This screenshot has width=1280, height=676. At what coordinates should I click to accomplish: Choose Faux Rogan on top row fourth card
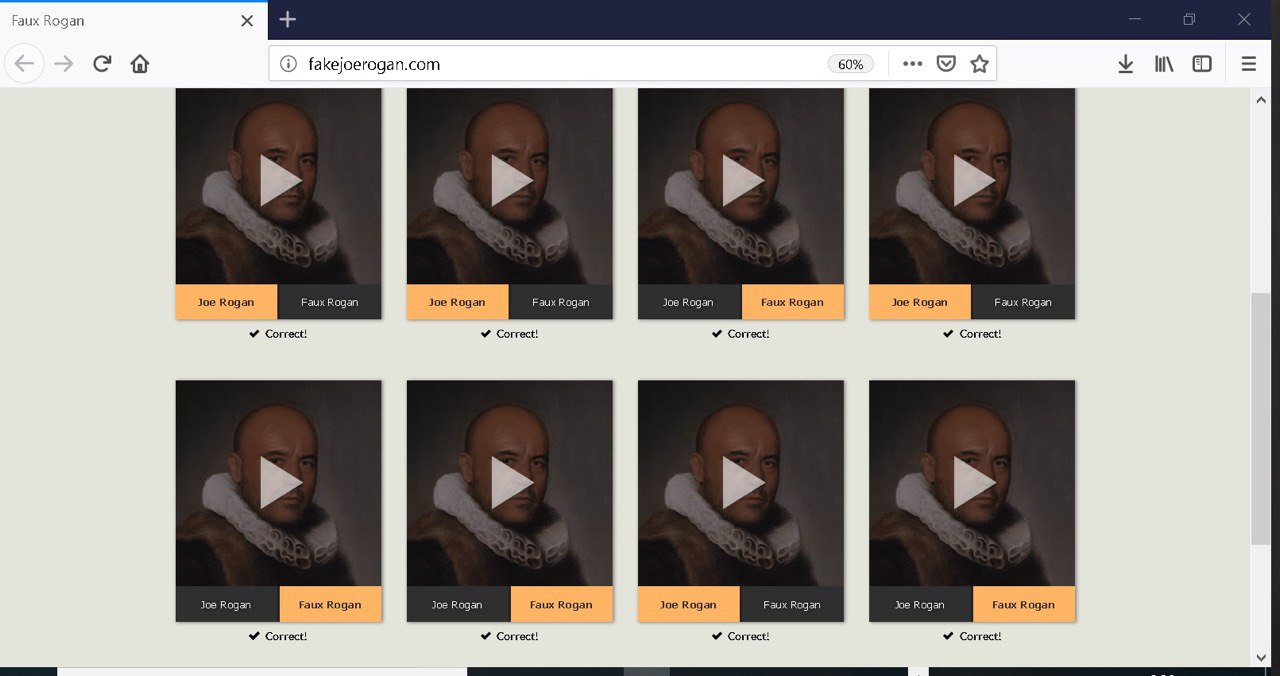click(1023, 302)
